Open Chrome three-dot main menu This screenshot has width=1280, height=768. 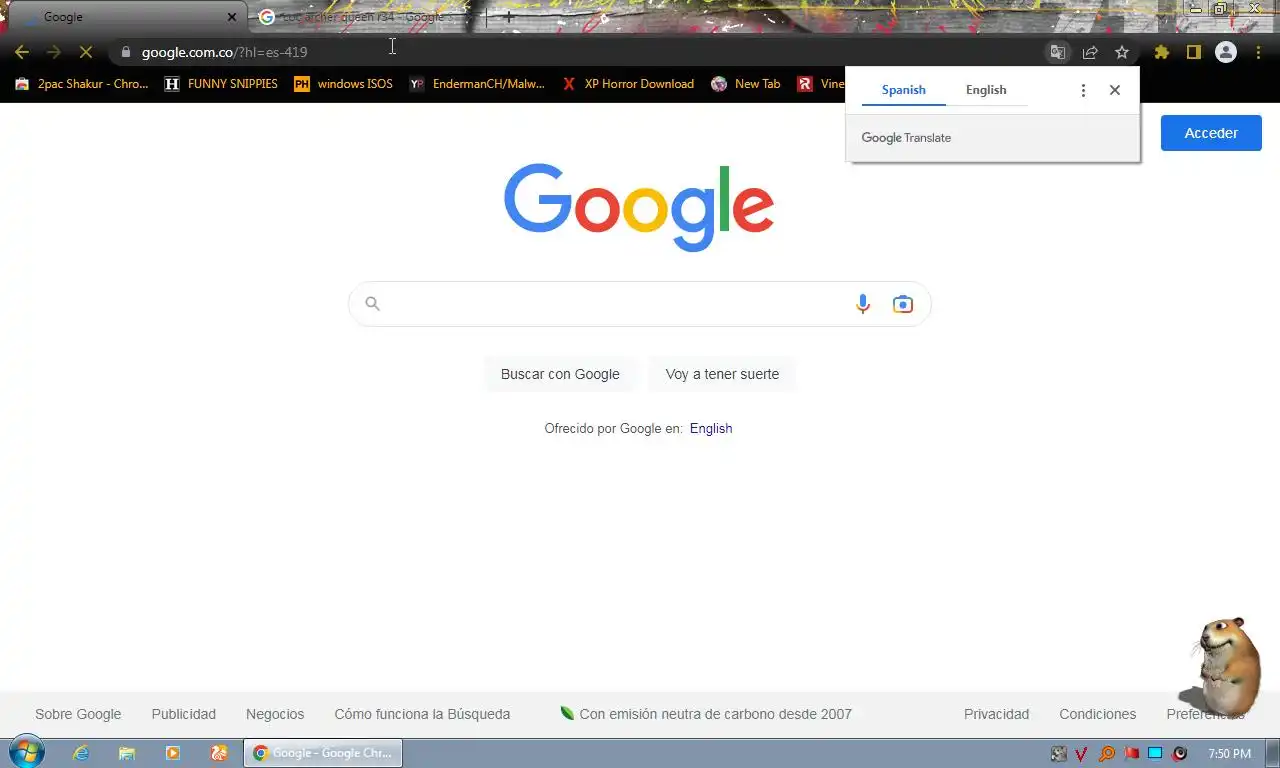coord(1258,52)
